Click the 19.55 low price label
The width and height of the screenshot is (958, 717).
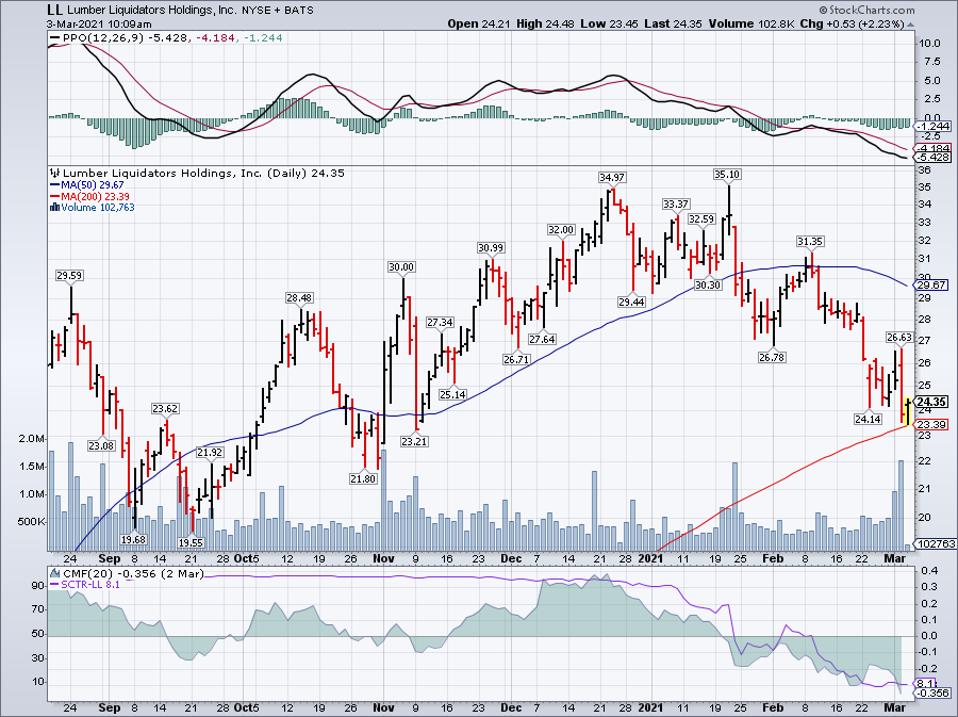pyautogui.click(x=192, y=542)
